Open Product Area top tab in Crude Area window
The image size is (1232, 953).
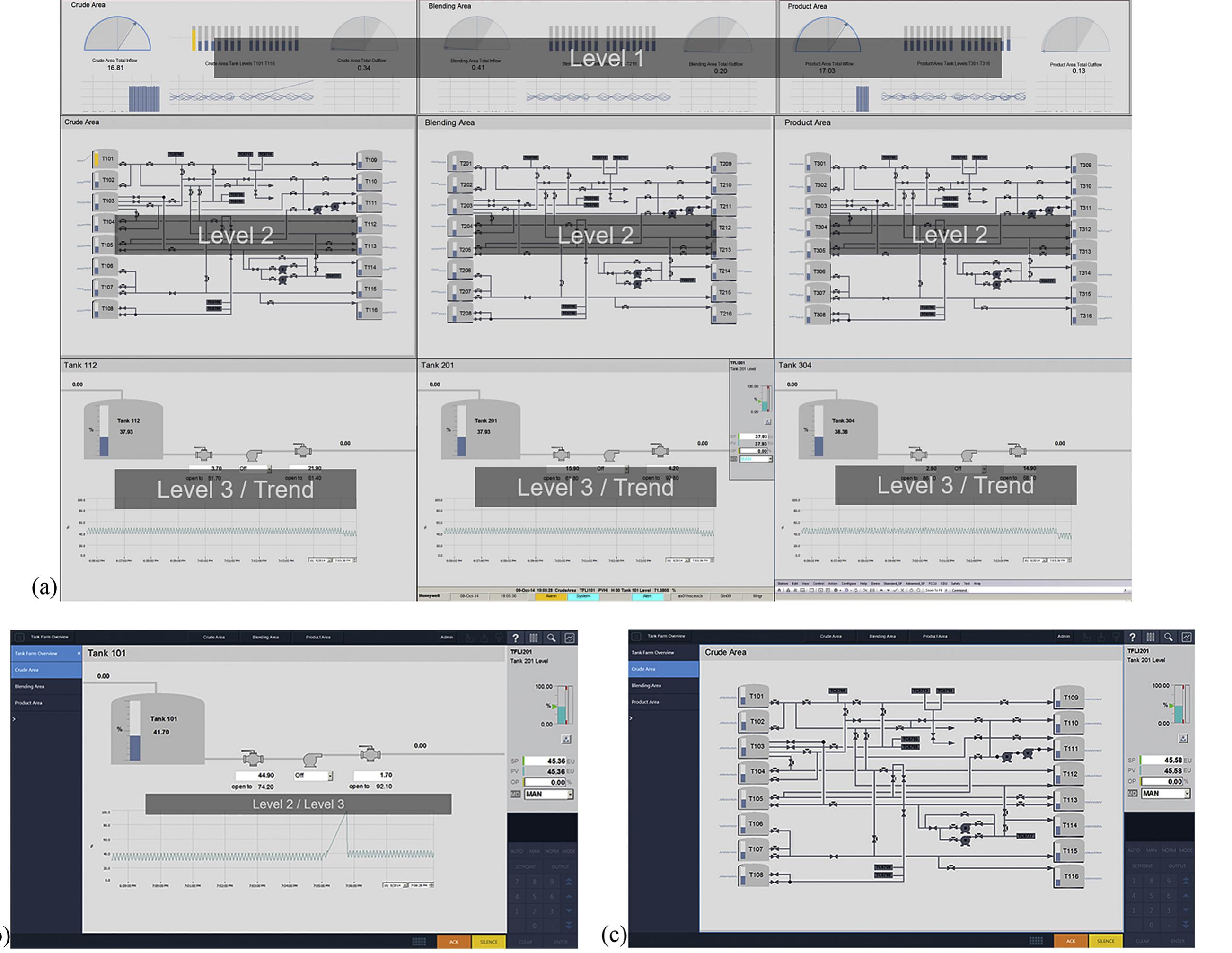(x=935, y=636)
